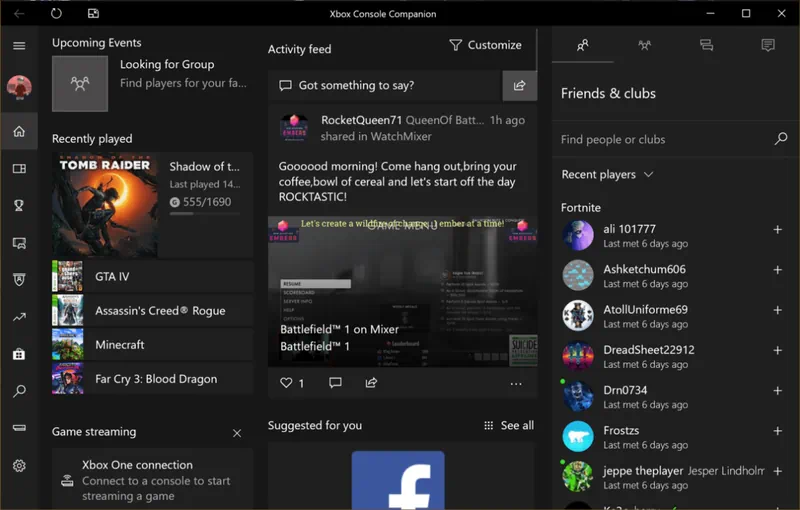Open Settings gear in the sidebar
Image resolution: width=800 pixels, height=510 pixels.
(19, 466)
